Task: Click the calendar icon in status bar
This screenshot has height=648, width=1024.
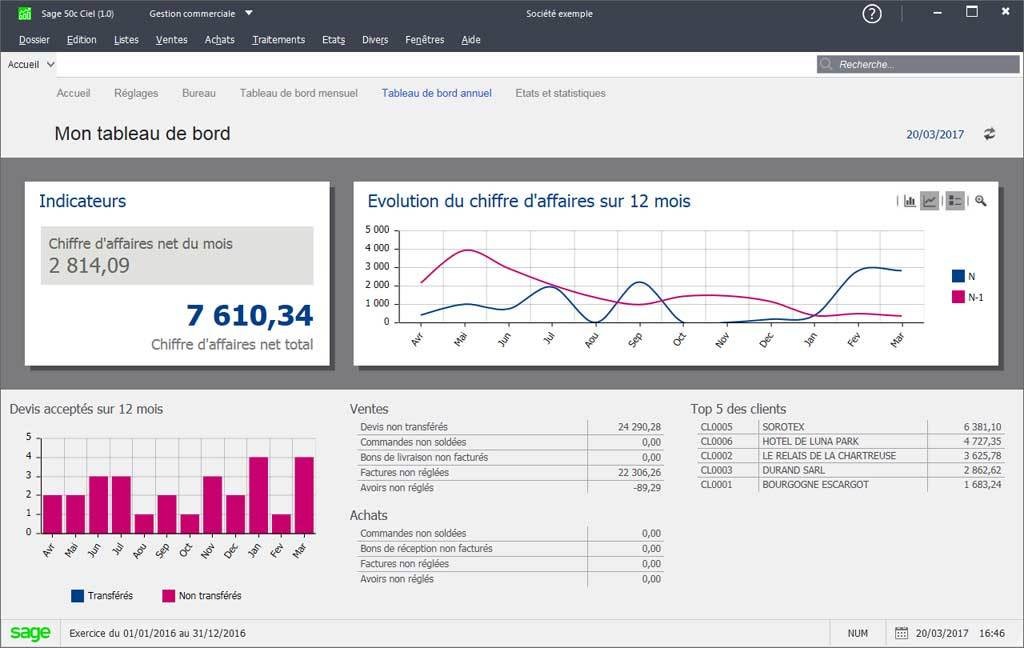Action: (901, 633)
